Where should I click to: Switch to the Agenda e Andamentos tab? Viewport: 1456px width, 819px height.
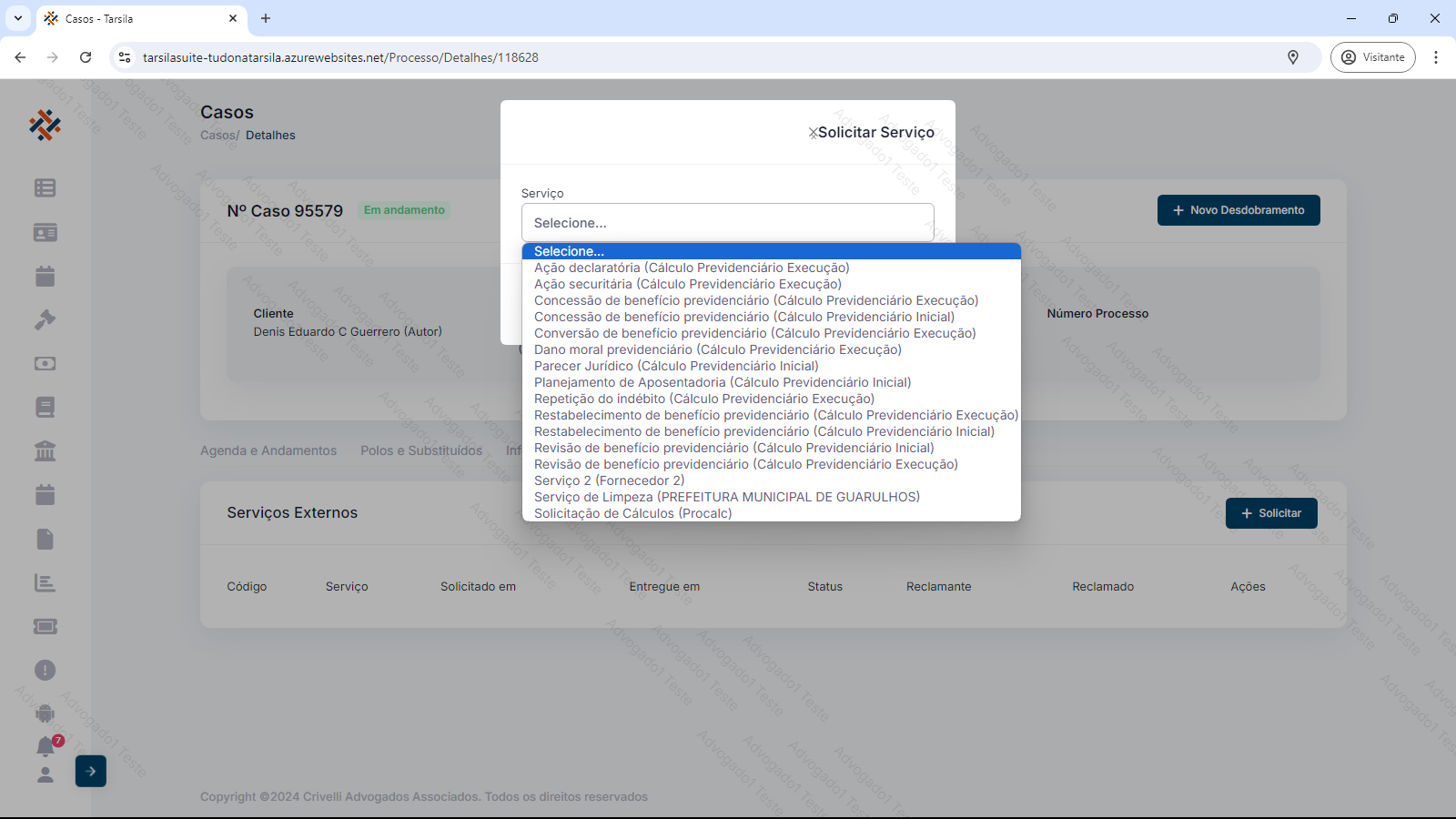[268, 450]
